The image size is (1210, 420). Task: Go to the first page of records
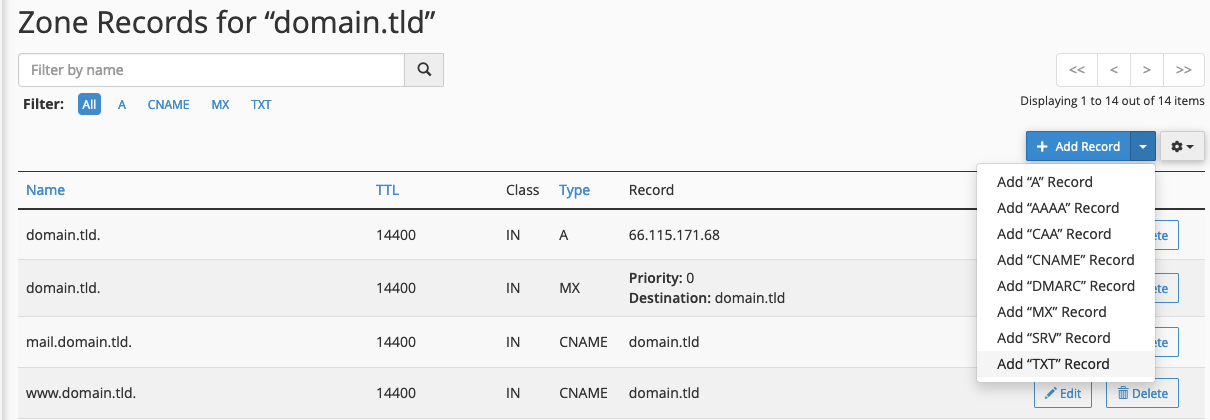click(1077, 70)
